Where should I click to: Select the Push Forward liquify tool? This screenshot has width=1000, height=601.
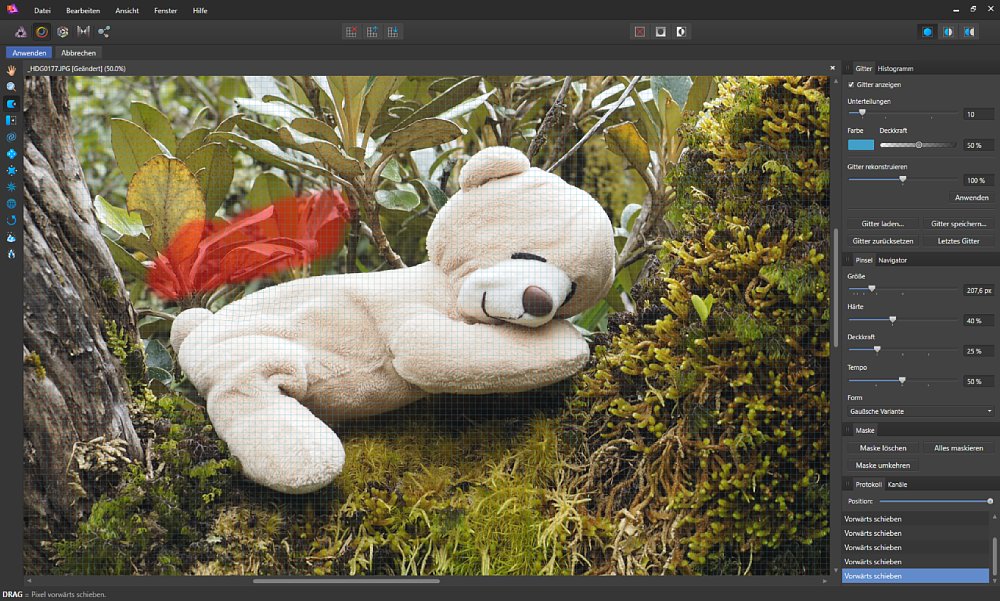pyautogui.click(x=11, y=103)
